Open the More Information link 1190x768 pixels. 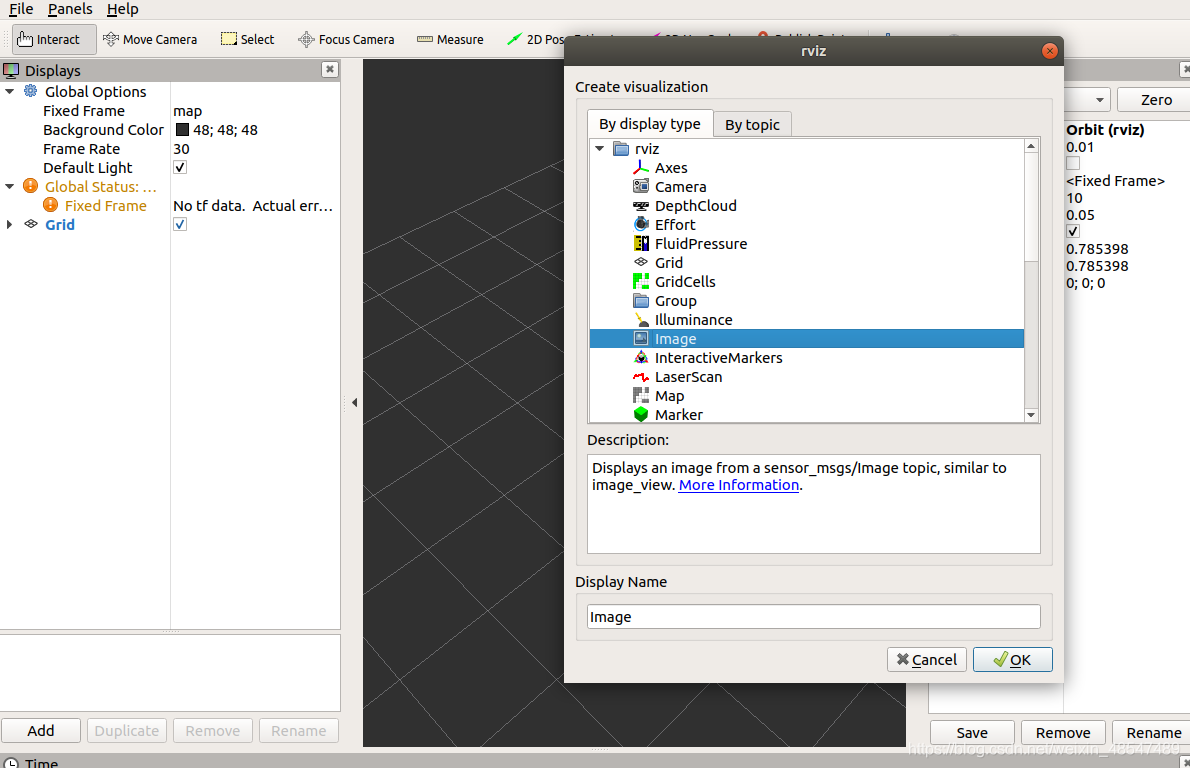738,485
